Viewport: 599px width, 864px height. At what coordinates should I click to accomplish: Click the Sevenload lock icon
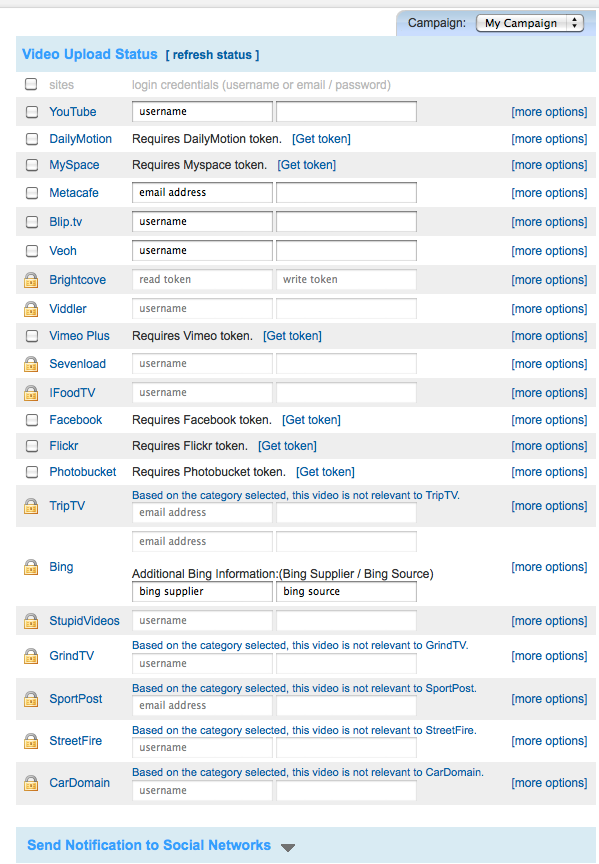click(31, 364)
